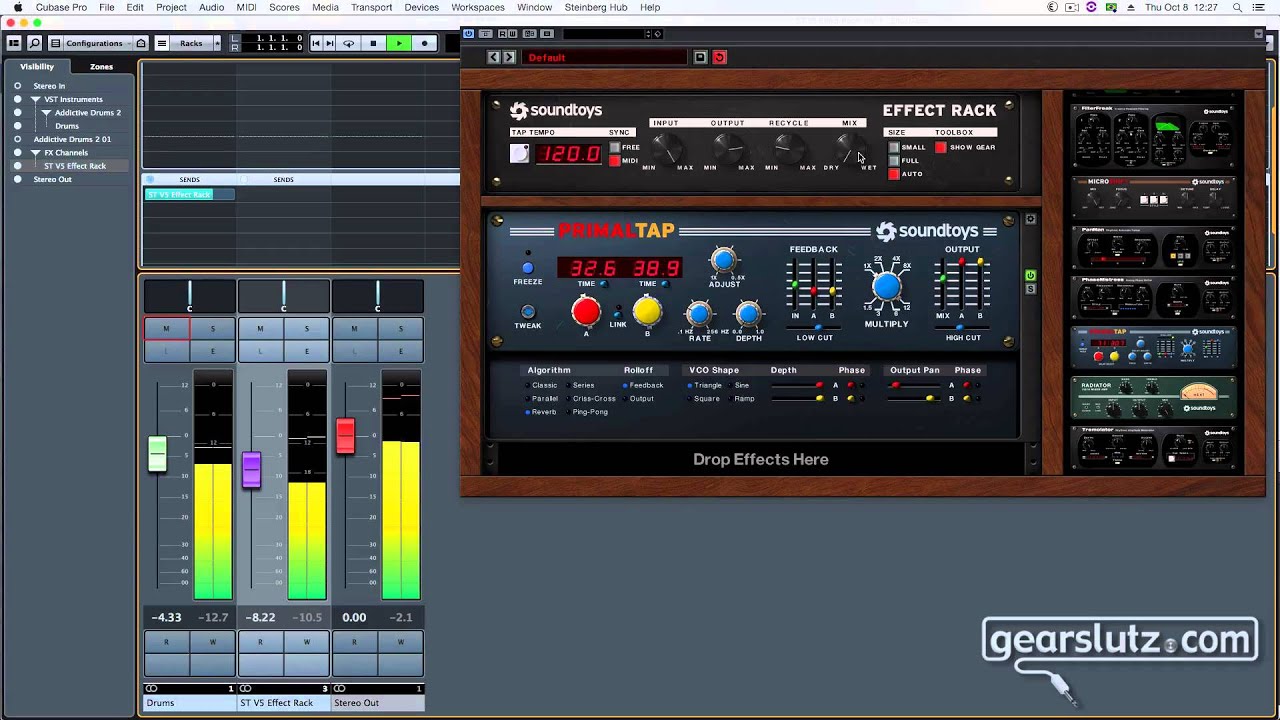Click the green Drums channel fader

click(157, 454)
